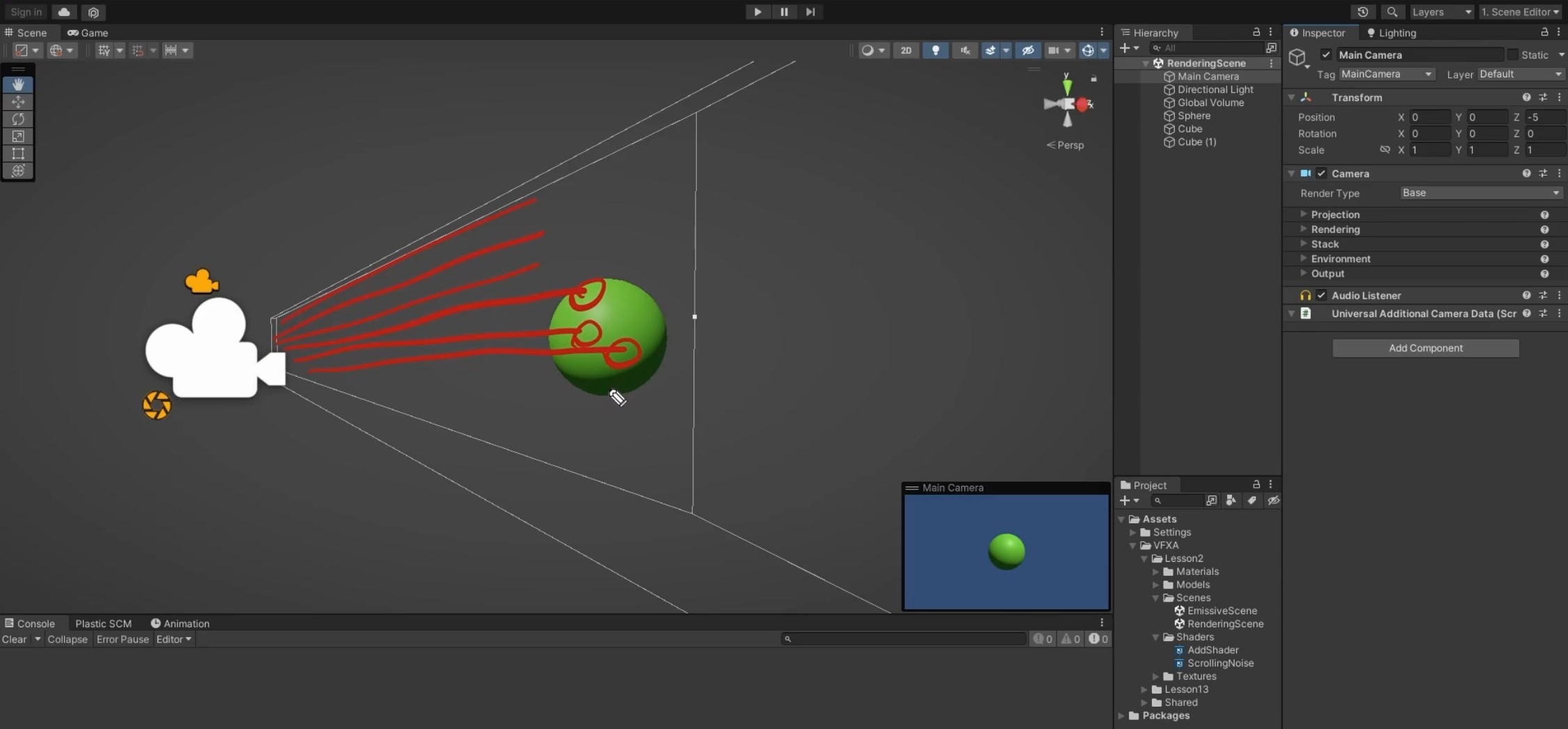
Task: Open the console Editor dropdown
Action: click(174, 639)
